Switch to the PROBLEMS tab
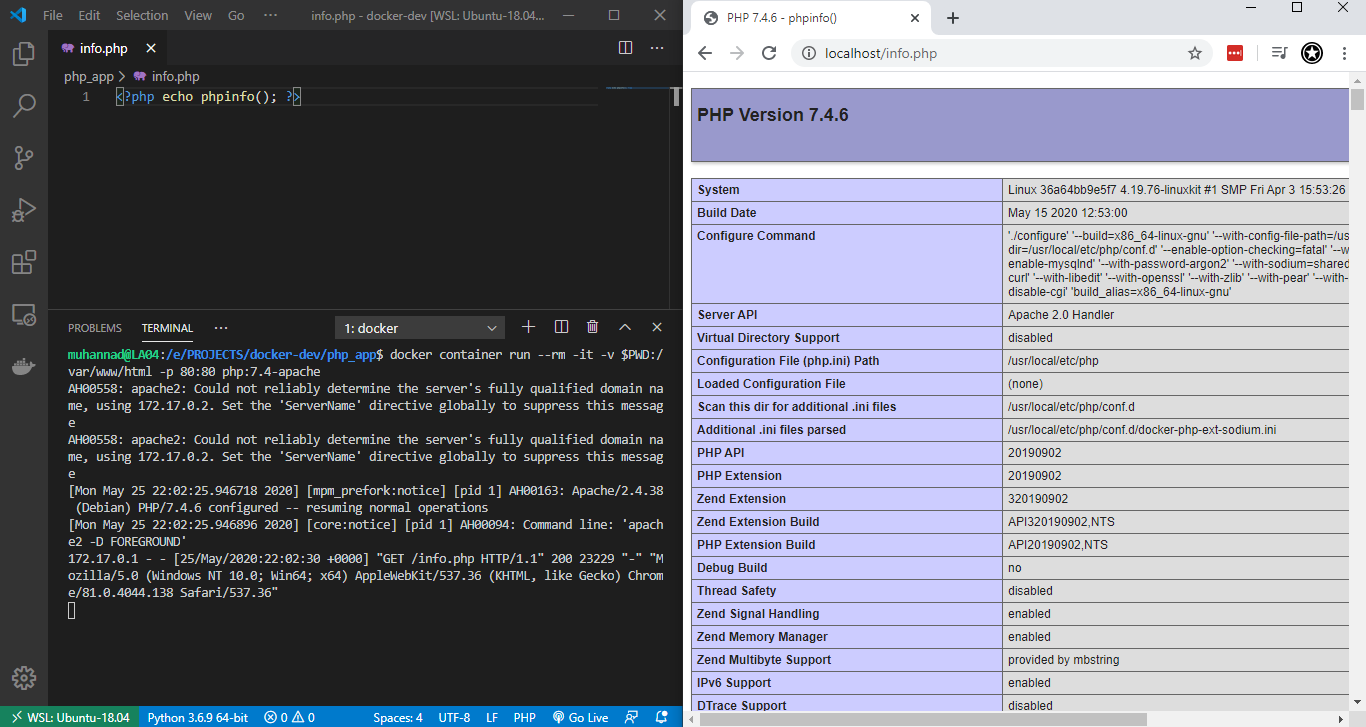1366x727 pixels. (94, 327)
